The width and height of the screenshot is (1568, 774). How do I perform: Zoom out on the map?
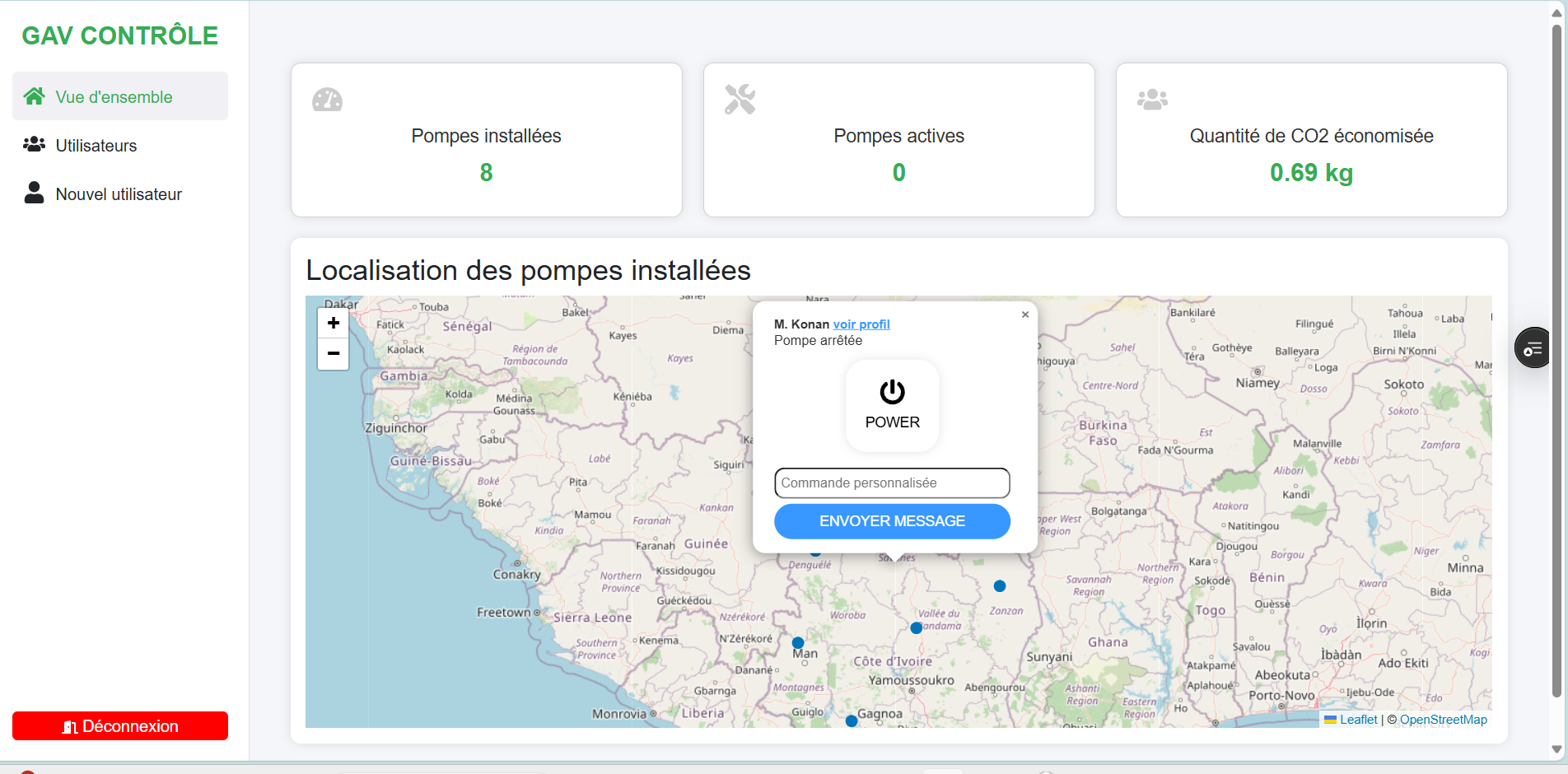pos(334,354)
